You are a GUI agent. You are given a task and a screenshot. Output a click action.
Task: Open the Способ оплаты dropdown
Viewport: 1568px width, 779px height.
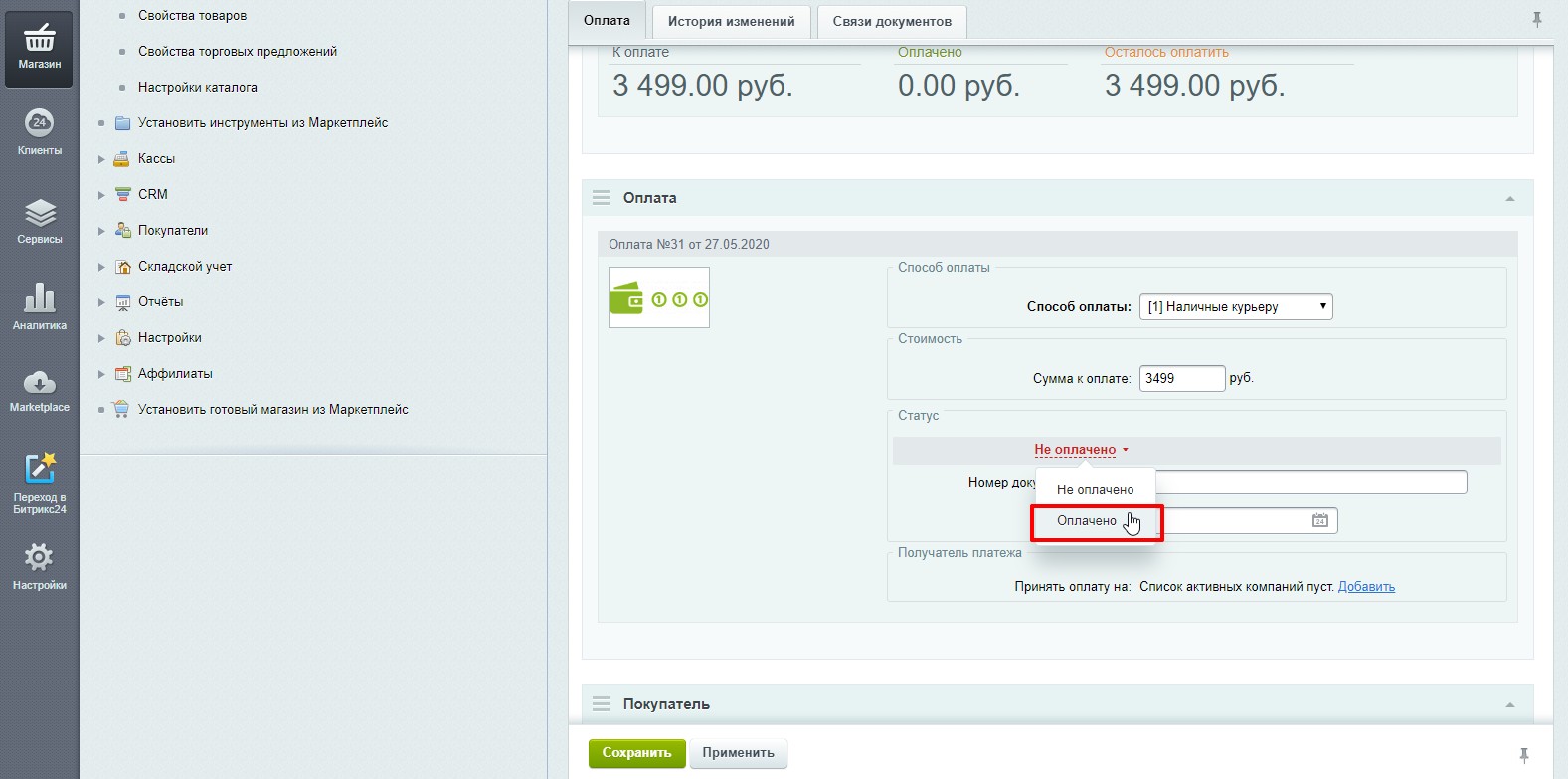click(1235, 307)
